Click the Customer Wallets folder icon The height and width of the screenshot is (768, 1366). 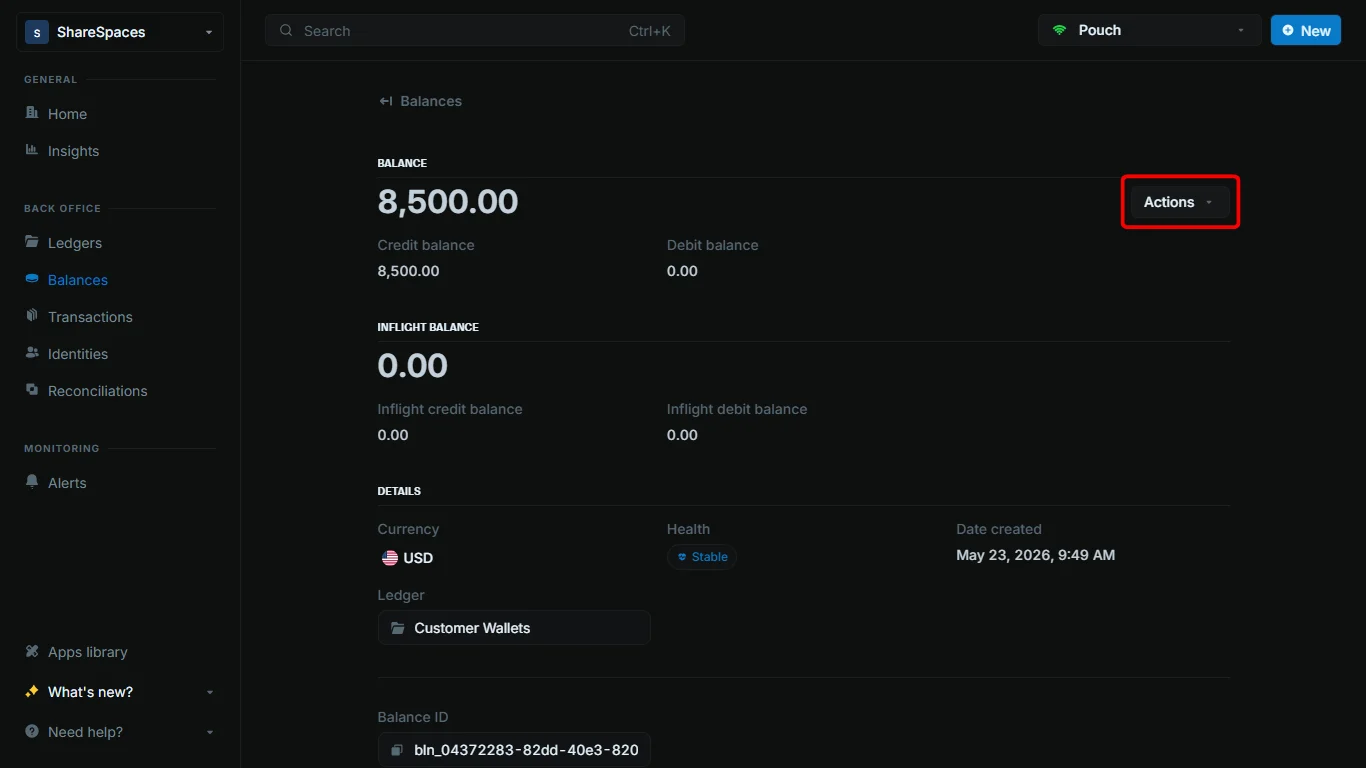(397, 628)
